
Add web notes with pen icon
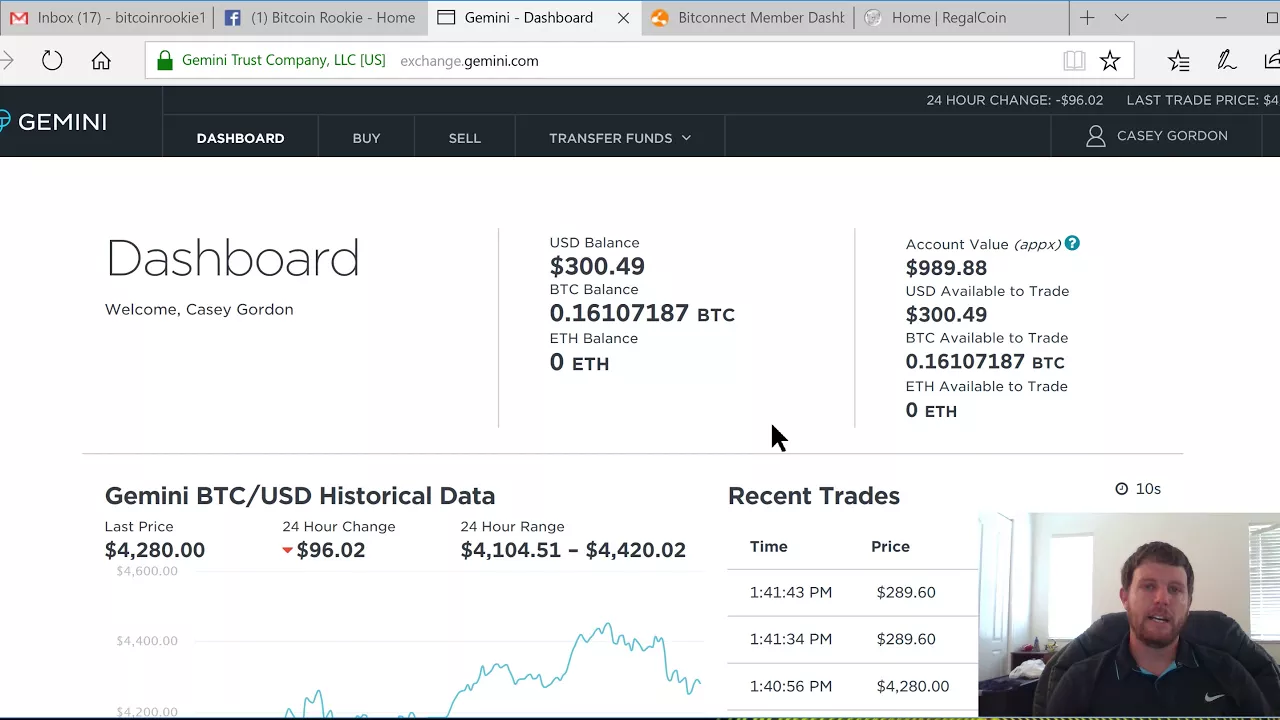(1227, 61)
